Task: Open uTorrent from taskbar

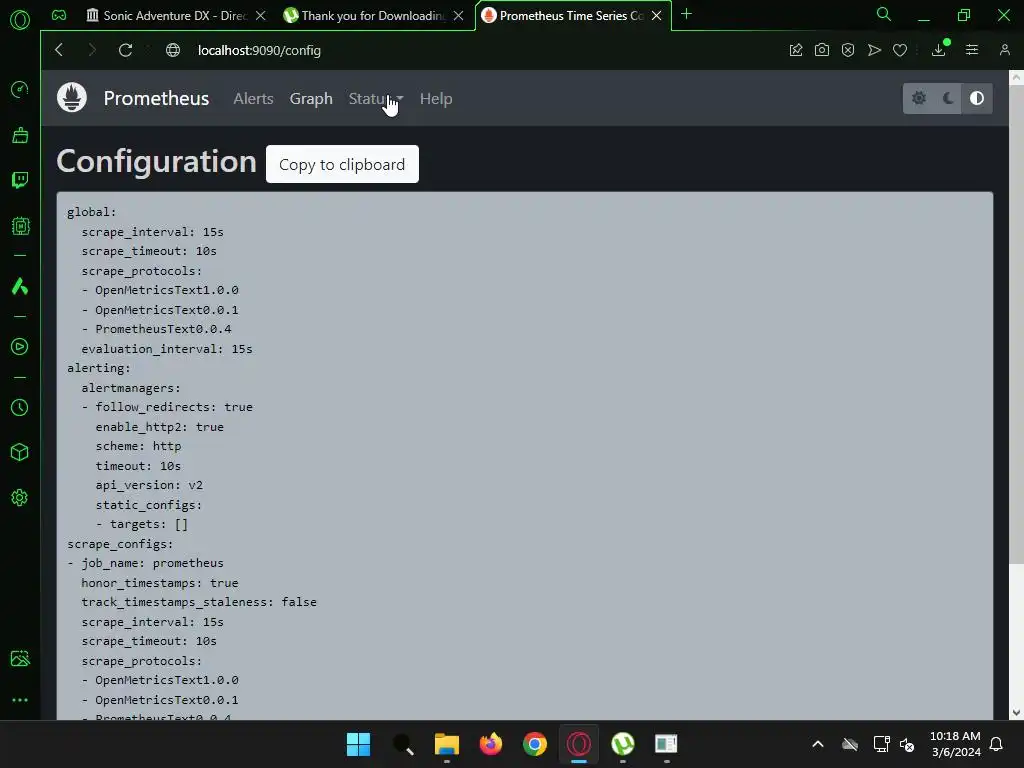Action: [x=622, y=744]
